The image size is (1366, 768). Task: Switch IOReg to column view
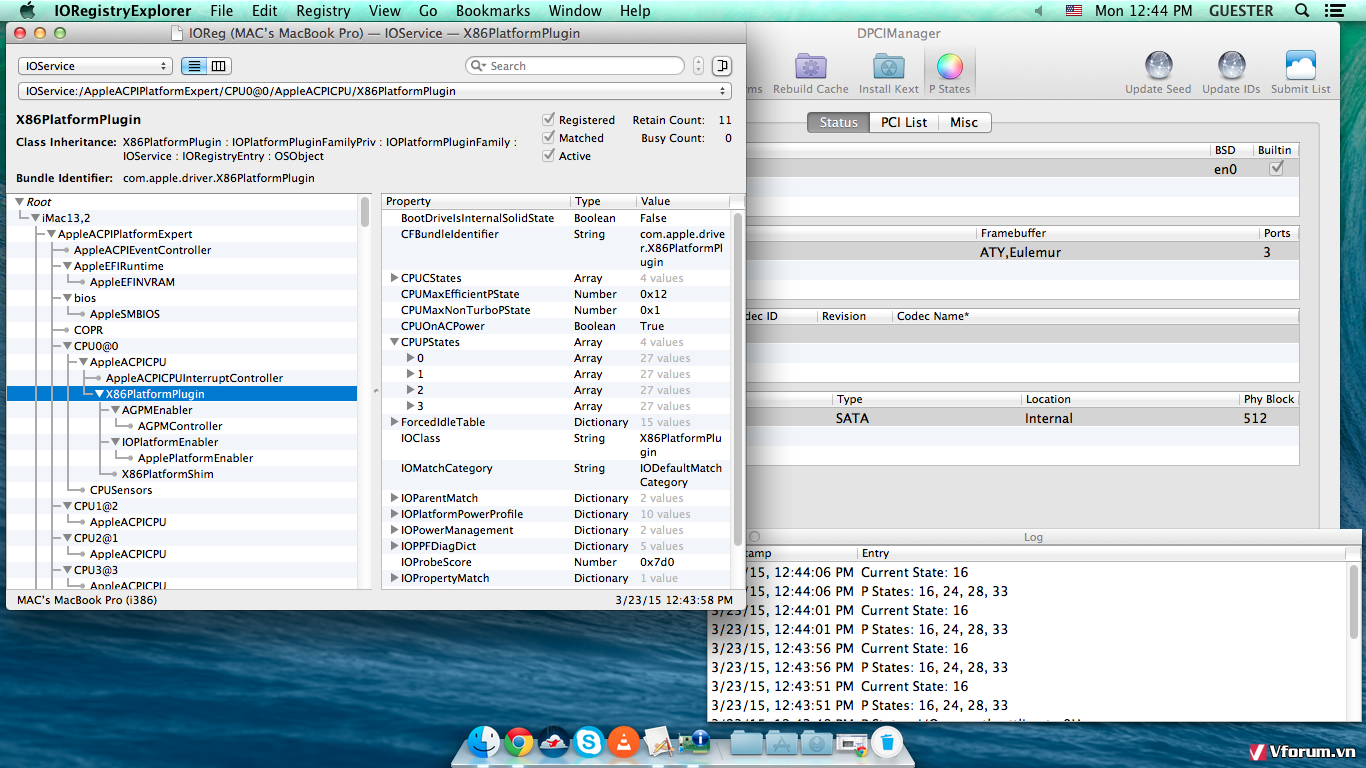pos(218,66)
